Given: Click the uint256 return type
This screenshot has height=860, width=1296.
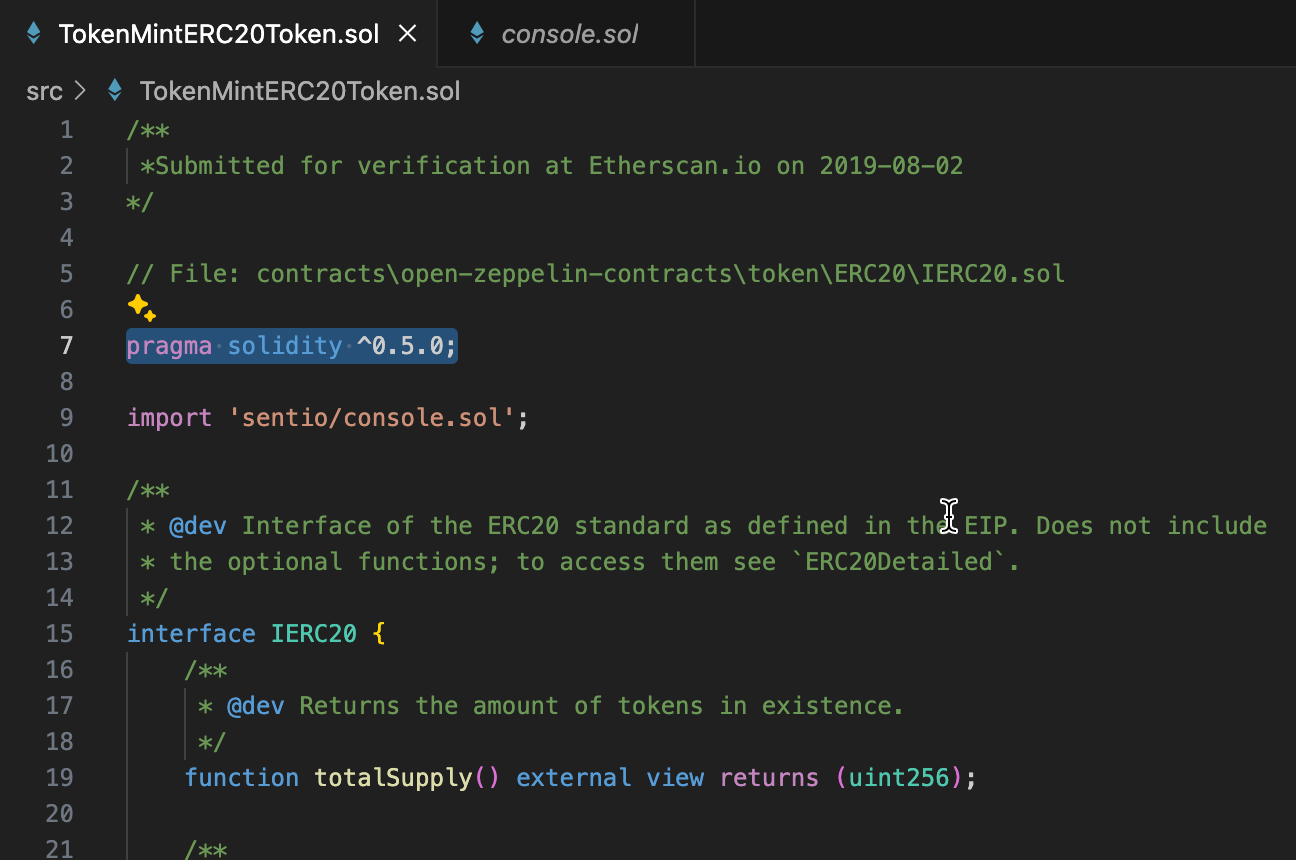Looking at the screenshot, I should coord(899,777).
